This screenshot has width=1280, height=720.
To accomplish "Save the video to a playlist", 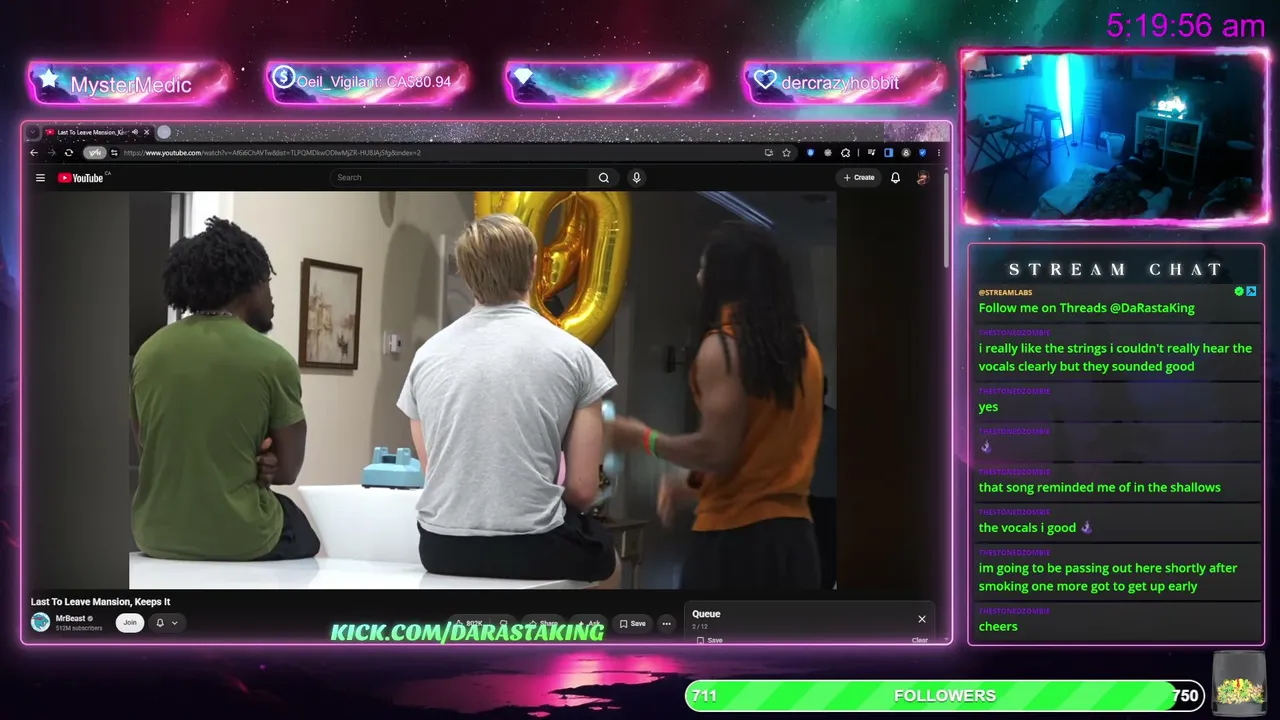I will 633,624.
